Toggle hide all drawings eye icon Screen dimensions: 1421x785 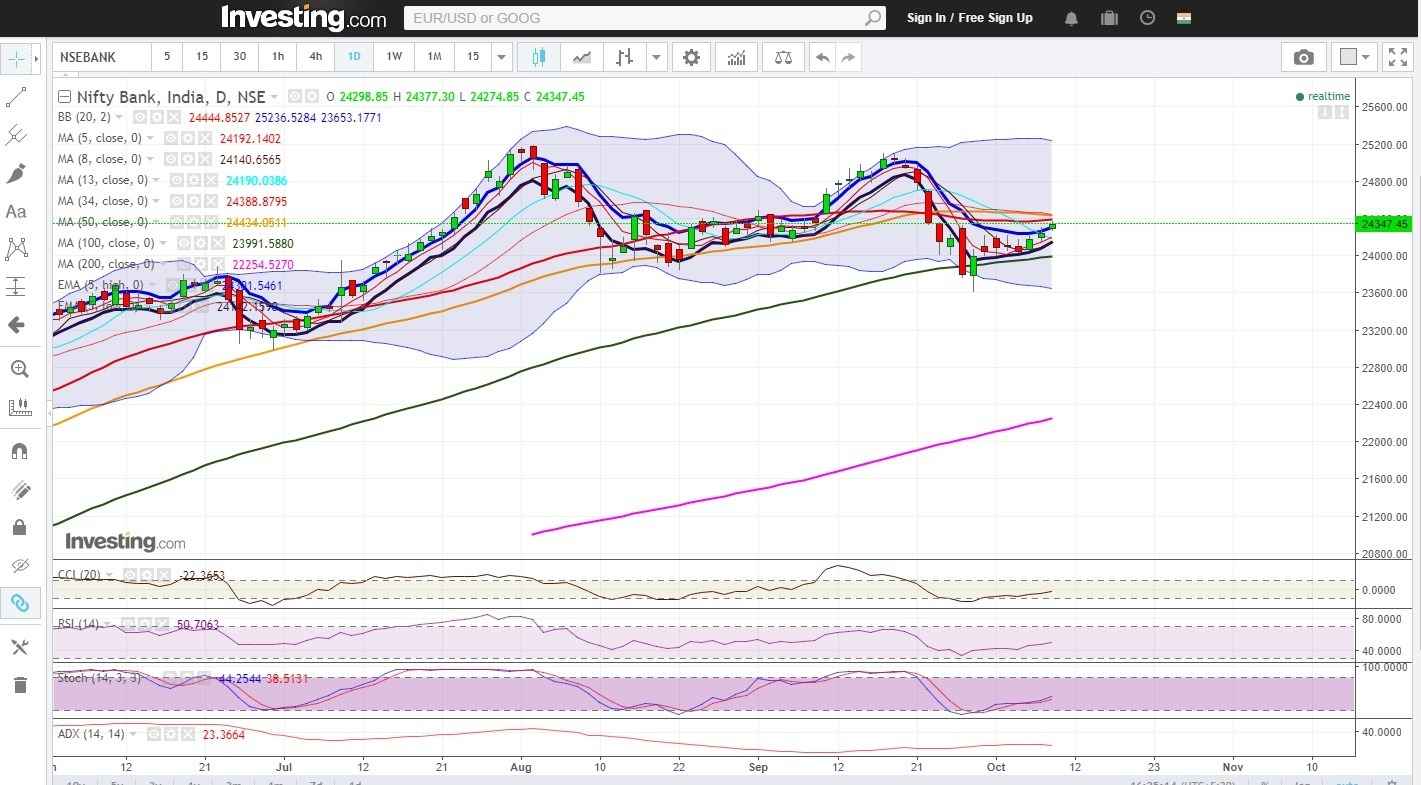click(19, 565)
